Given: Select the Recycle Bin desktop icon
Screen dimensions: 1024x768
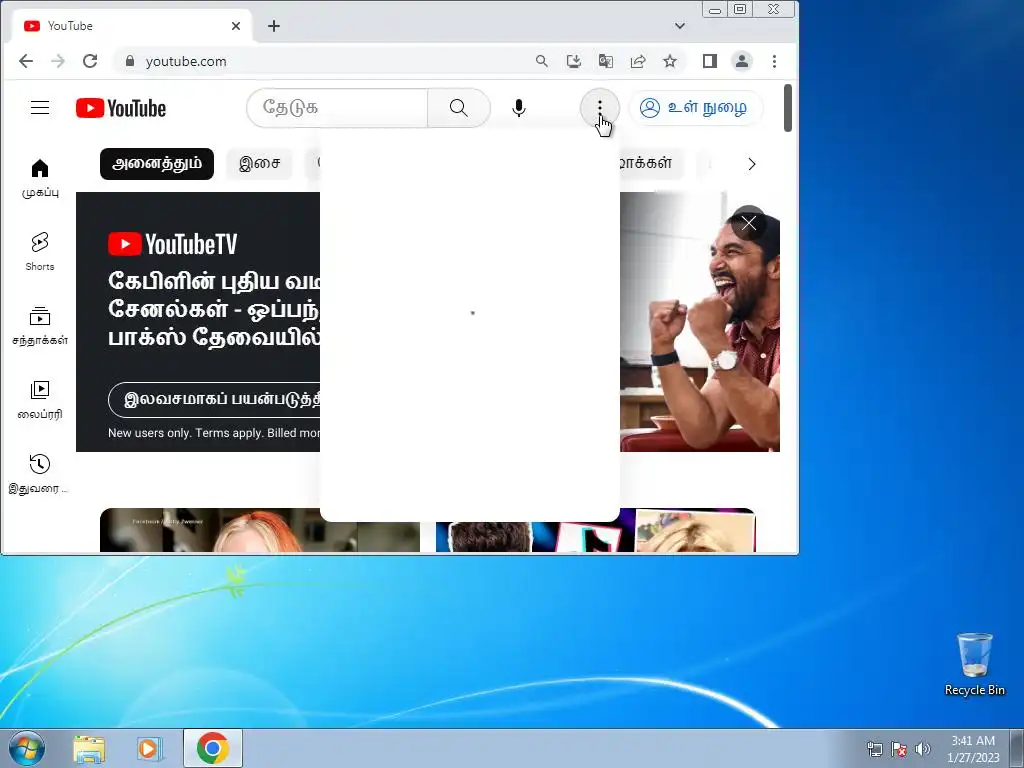Looking at the screenshot, I should tap(974, 664).
